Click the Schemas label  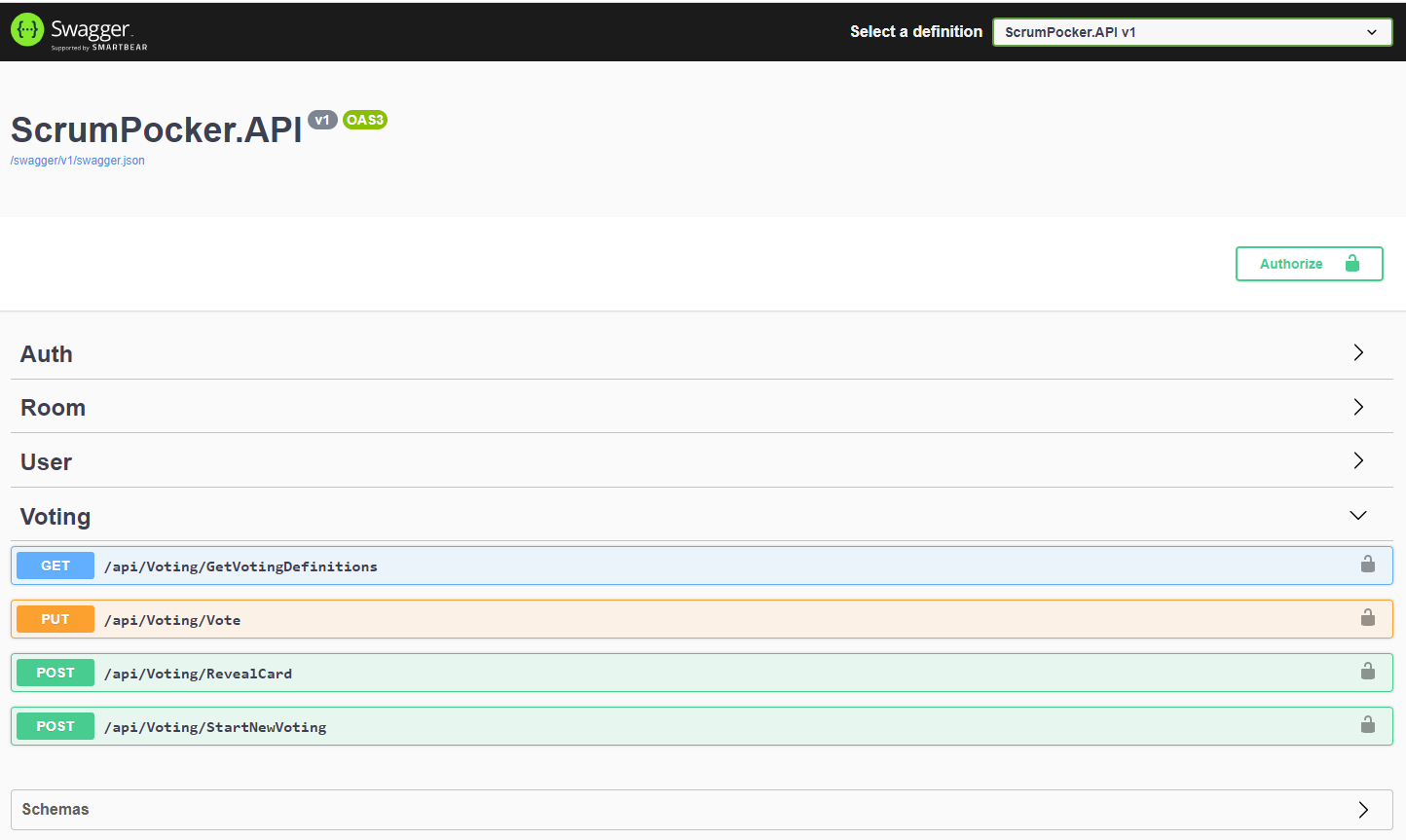pyautogui.click(x=55, y=810)
